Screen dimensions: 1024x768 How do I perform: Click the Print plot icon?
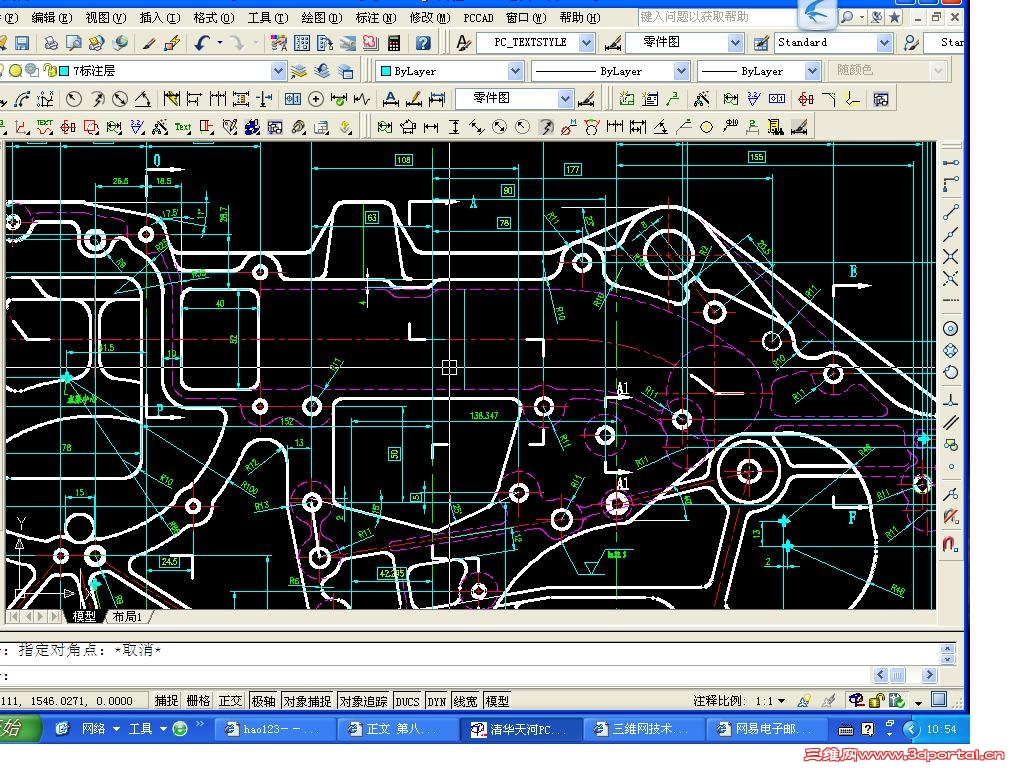[51, 43]
